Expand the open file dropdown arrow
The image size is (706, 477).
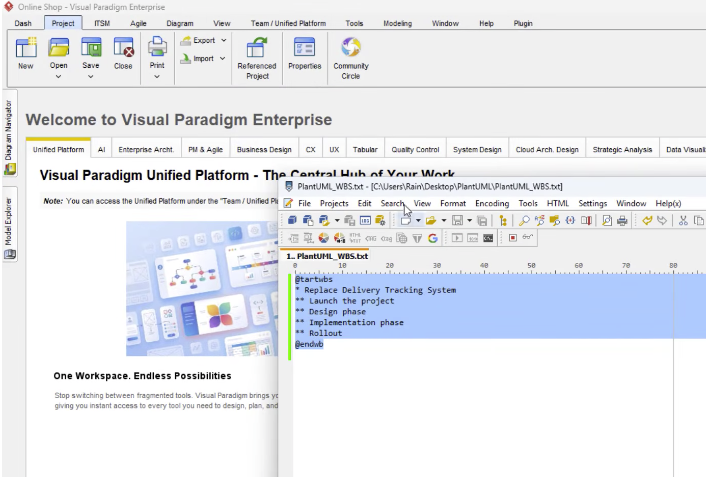(444, 221)
